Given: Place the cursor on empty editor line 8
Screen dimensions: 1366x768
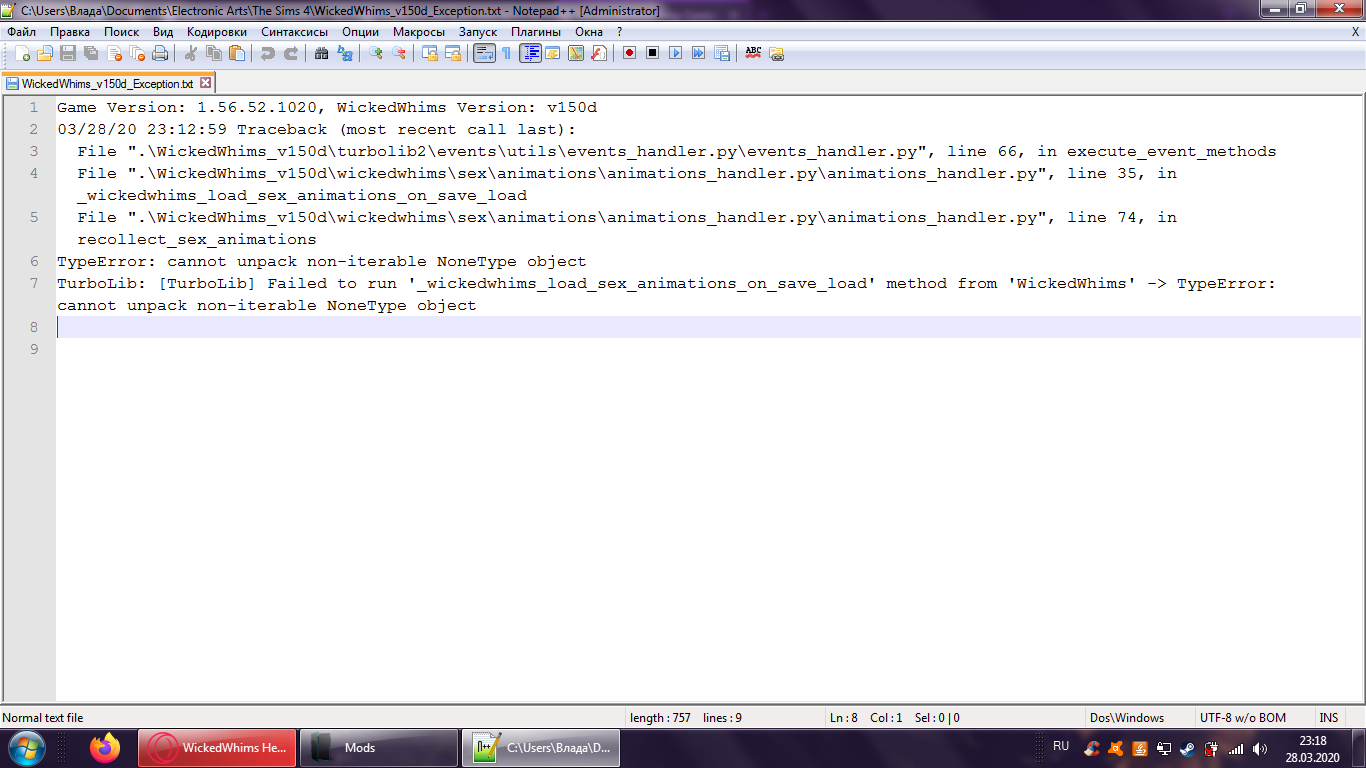Looking at the screenshot, I should pyautogui.click(x=708, y=327).
